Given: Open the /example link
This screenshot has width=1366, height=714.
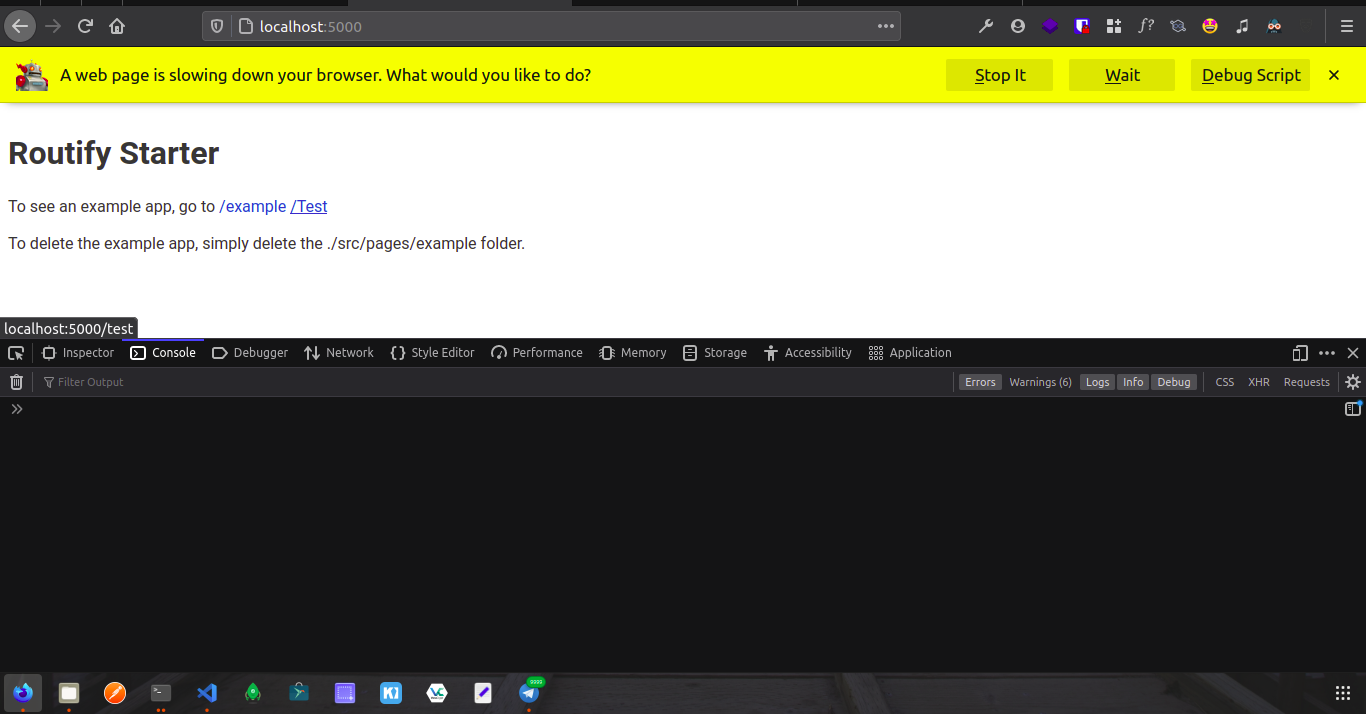Looking at the screenshot, I should tap(253, 206).
